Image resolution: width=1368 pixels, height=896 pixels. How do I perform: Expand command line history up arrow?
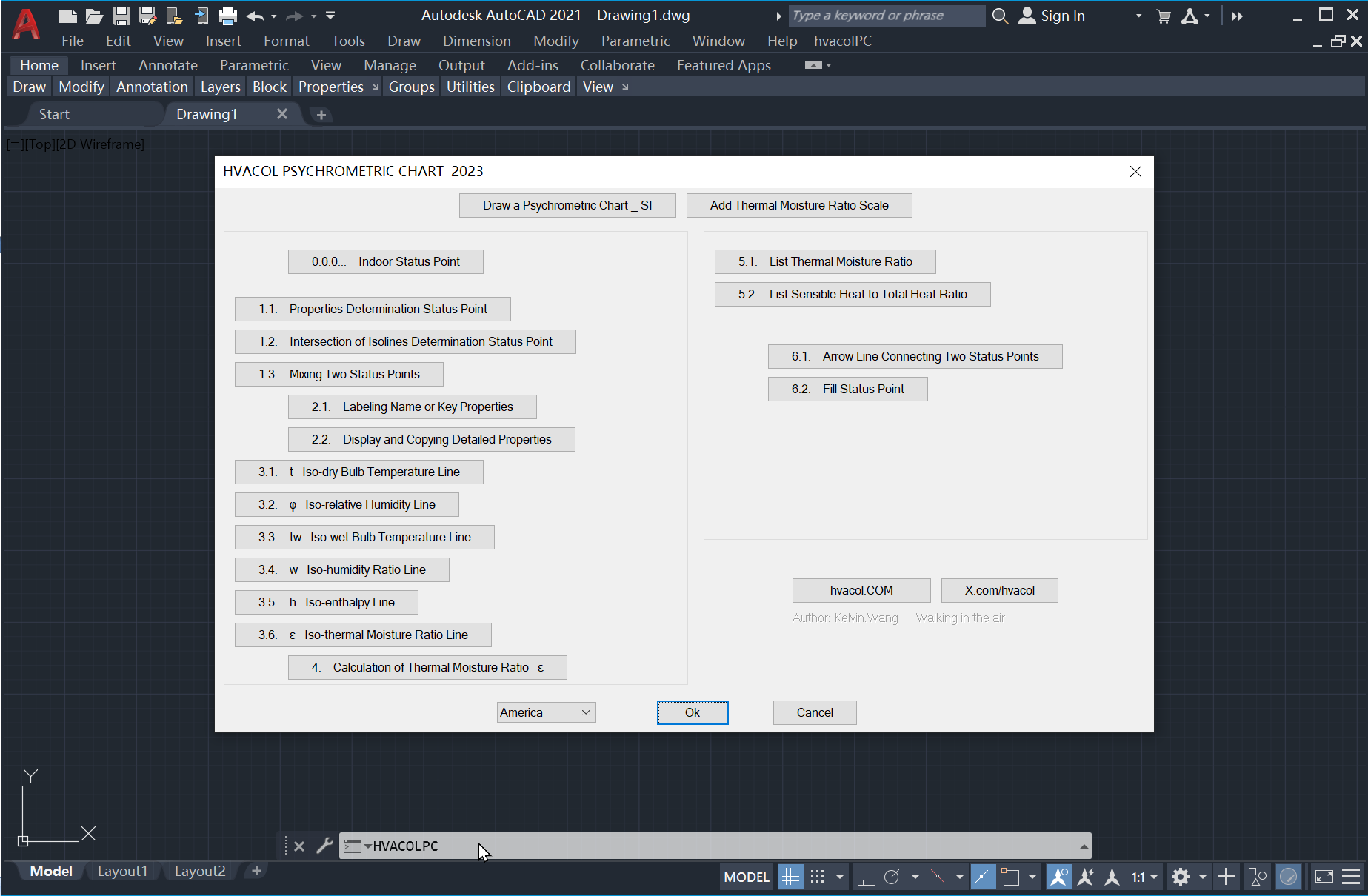click(1084, 846)
